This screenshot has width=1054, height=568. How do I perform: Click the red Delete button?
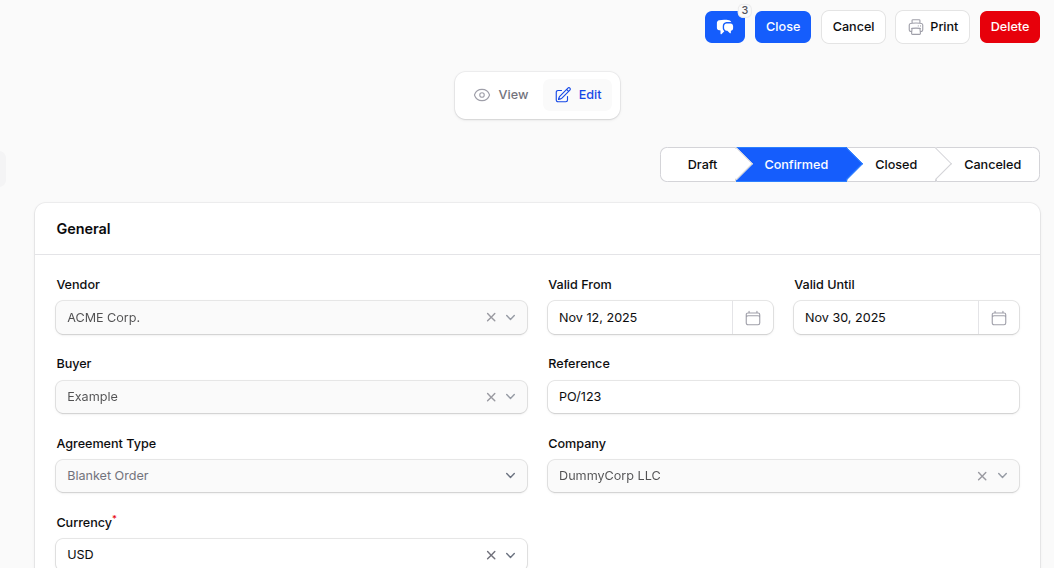[1009, 27]
